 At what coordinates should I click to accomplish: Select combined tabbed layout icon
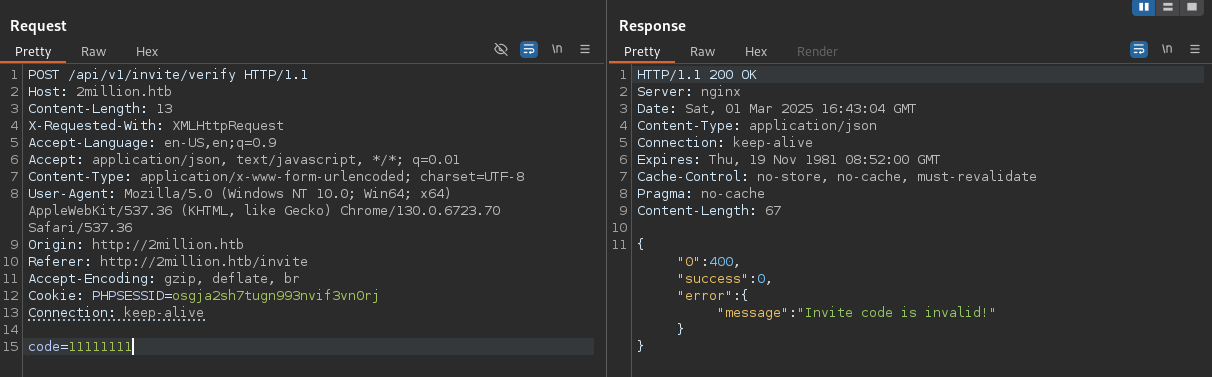click(x=1191, y=7)
